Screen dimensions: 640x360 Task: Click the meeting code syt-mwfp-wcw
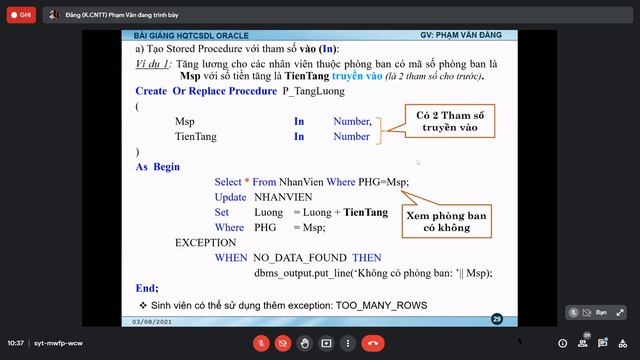[x=58, y=343]
